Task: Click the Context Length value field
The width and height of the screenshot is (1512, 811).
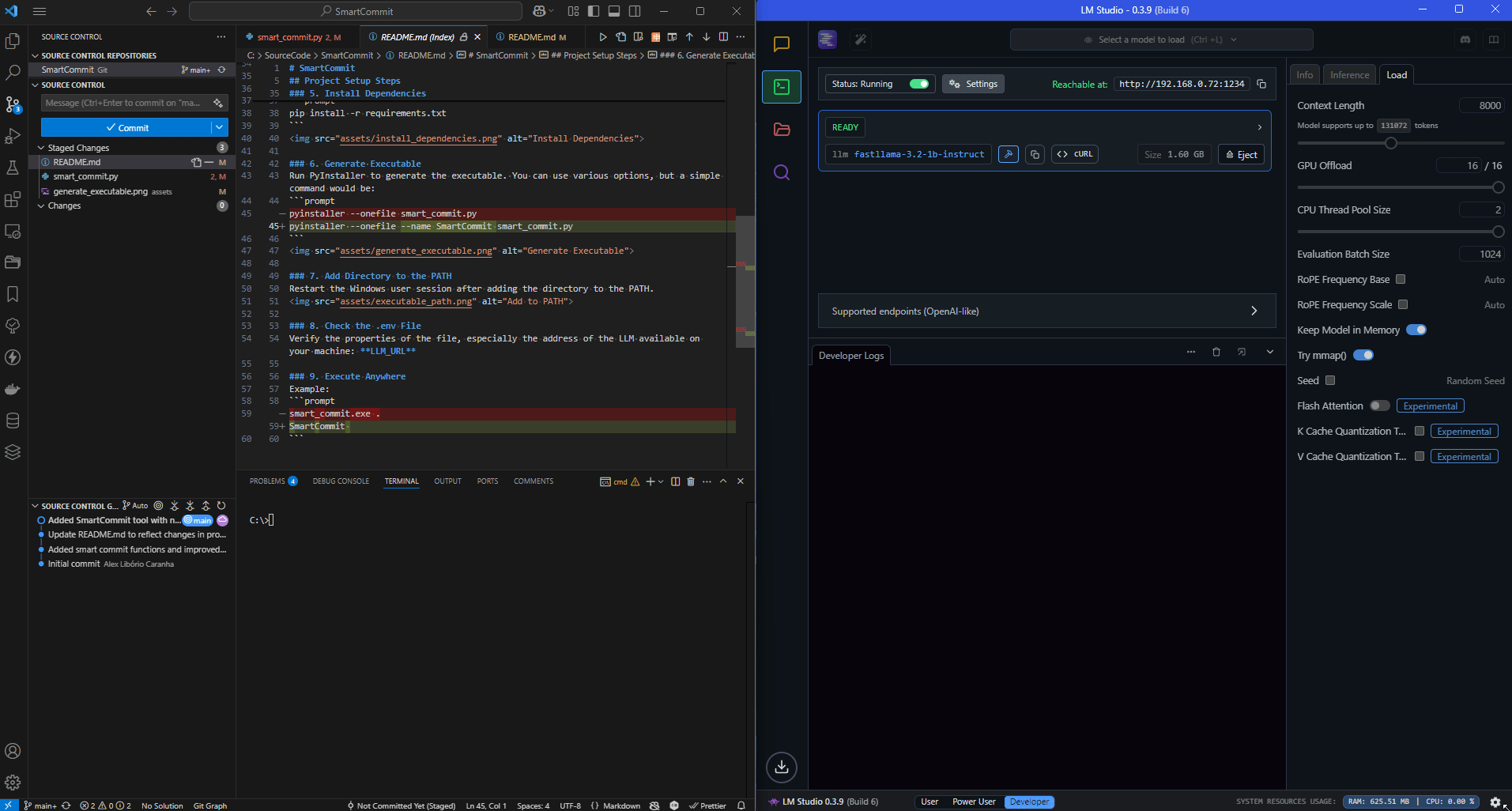Action: coord(1481,106)
